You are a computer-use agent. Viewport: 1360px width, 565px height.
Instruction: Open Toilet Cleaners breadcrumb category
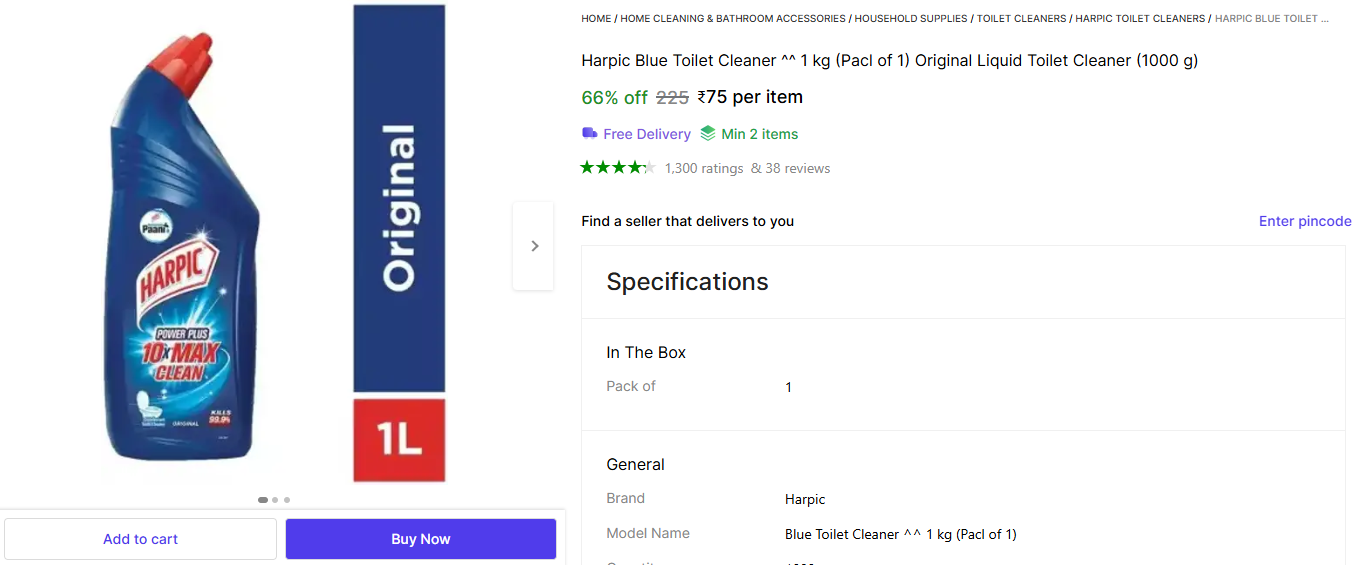(x=1021, y=19)
